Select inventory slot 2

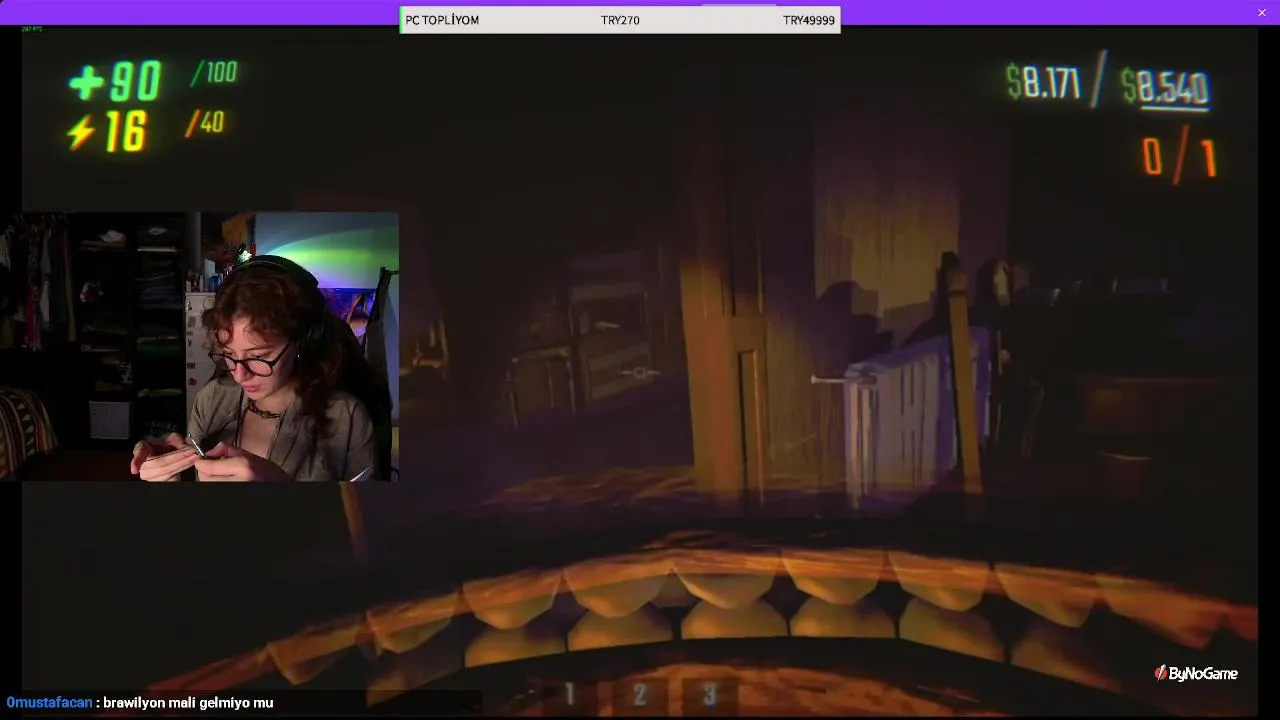(640, 693)
